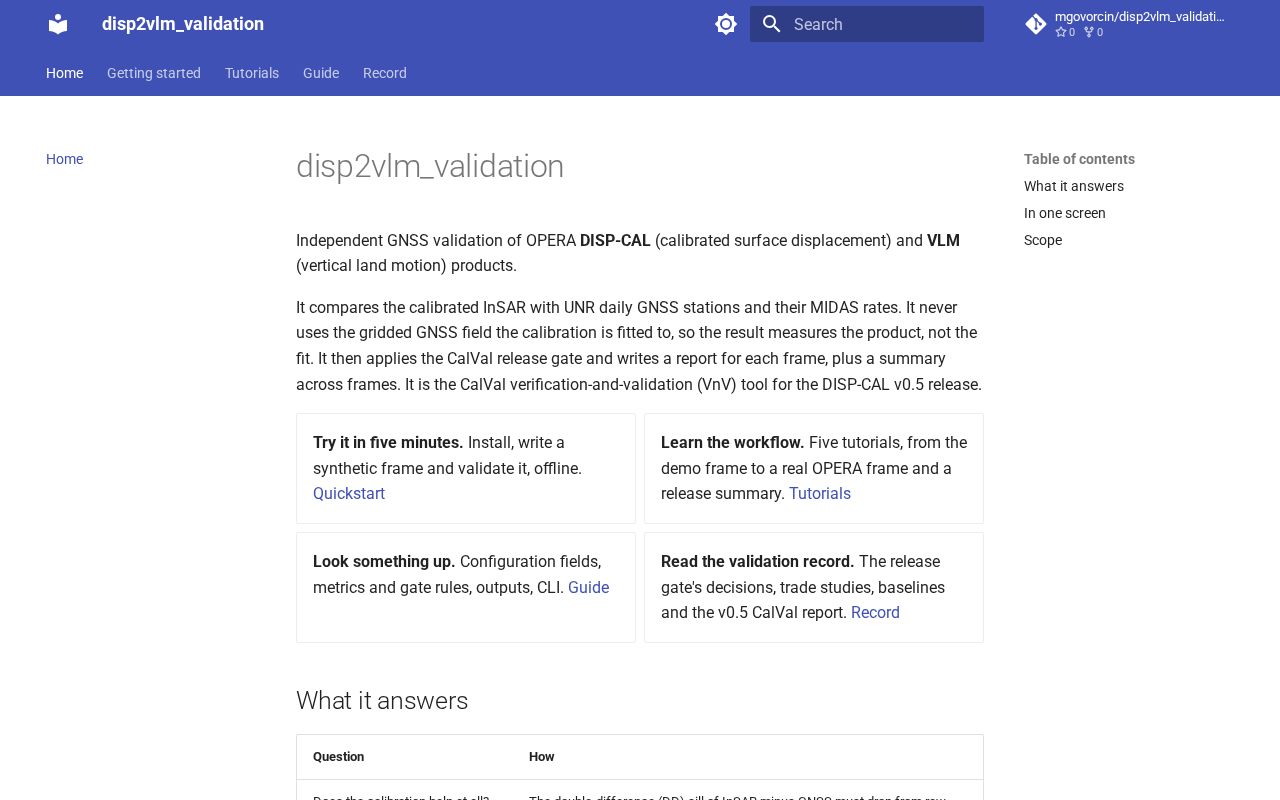
Task: Open the Guide link in the lookup card
Action: point(588,587)
